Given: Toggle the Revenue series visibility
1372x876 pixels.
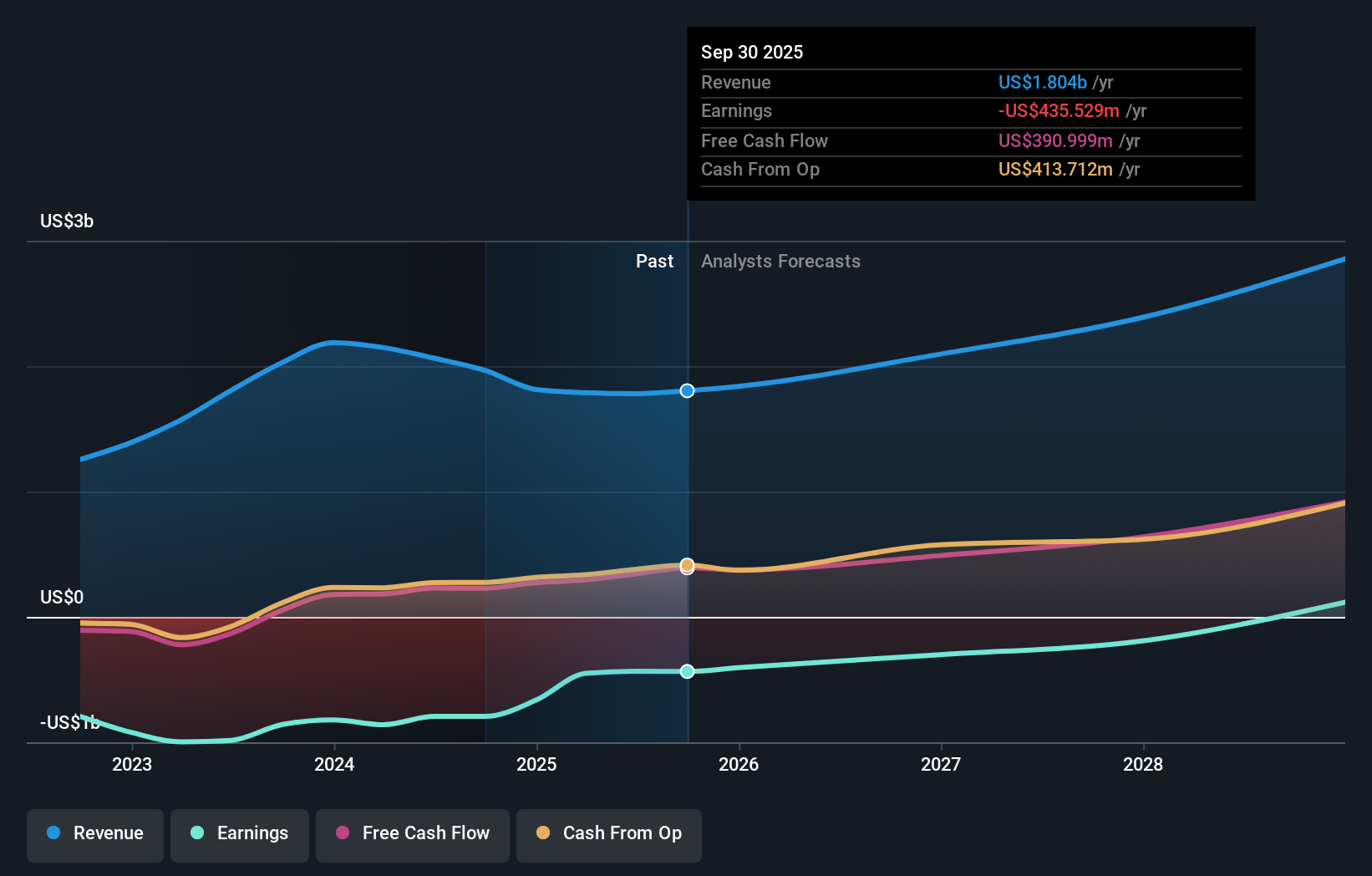Looking at the screenshot, I should pos(94,833).
